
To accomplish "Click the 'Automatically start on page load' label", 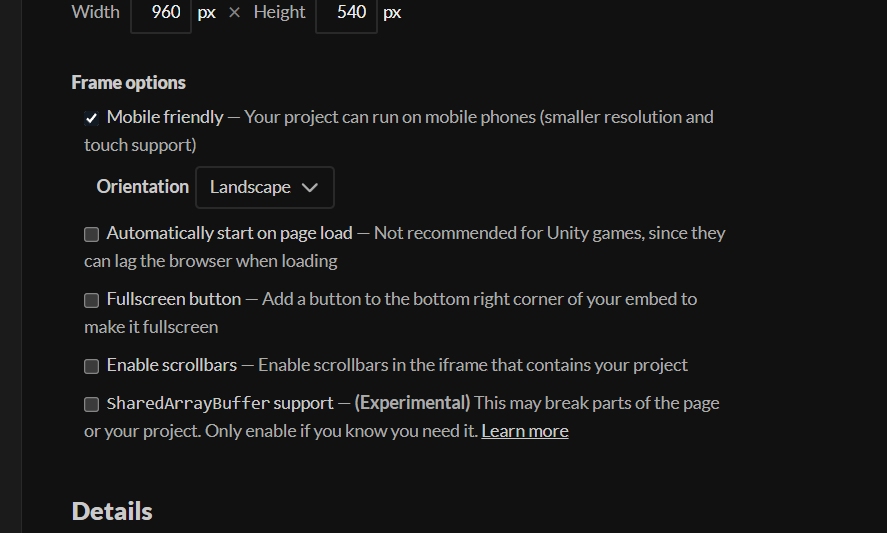I will point(230,233).
